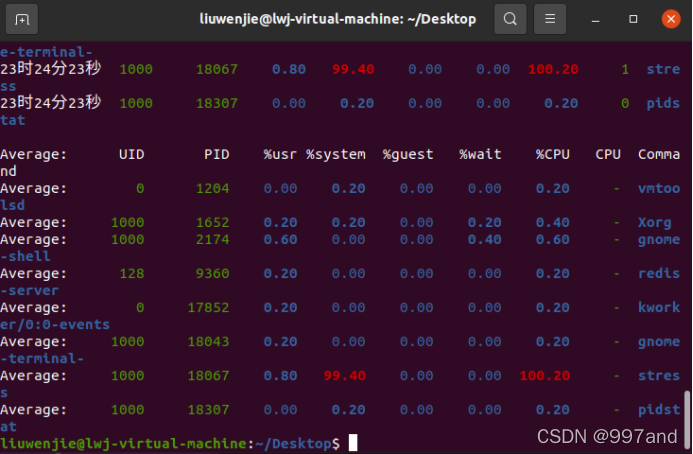This screenshot has height=454, width=693.
Task: Click PID 18307 in timestamped row
Action: pyautogui.click(x=217, y=103)
